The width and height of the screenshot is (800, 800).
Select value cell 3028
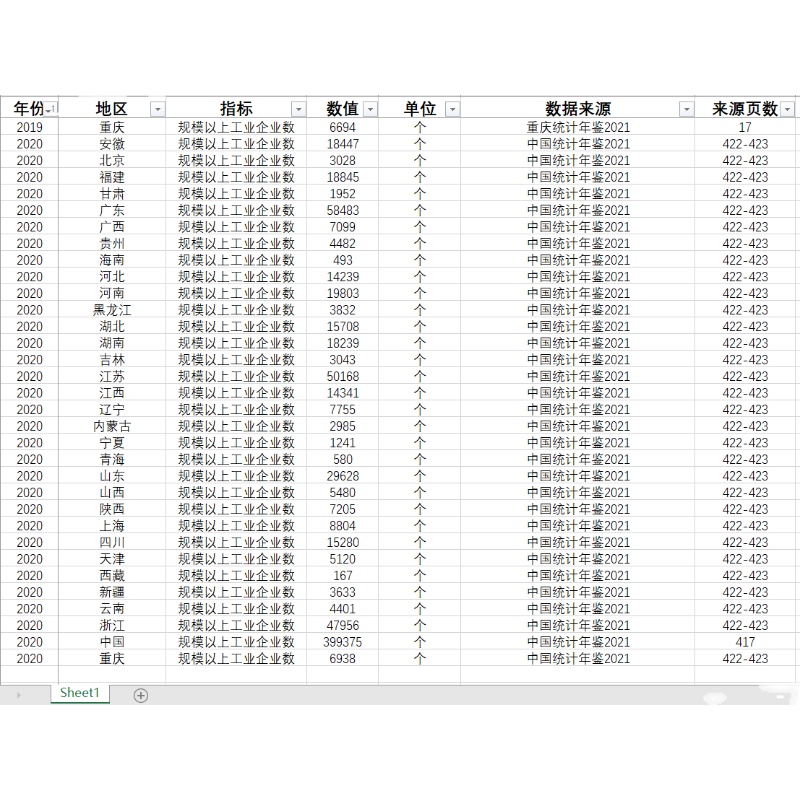[x=342, y=160]
